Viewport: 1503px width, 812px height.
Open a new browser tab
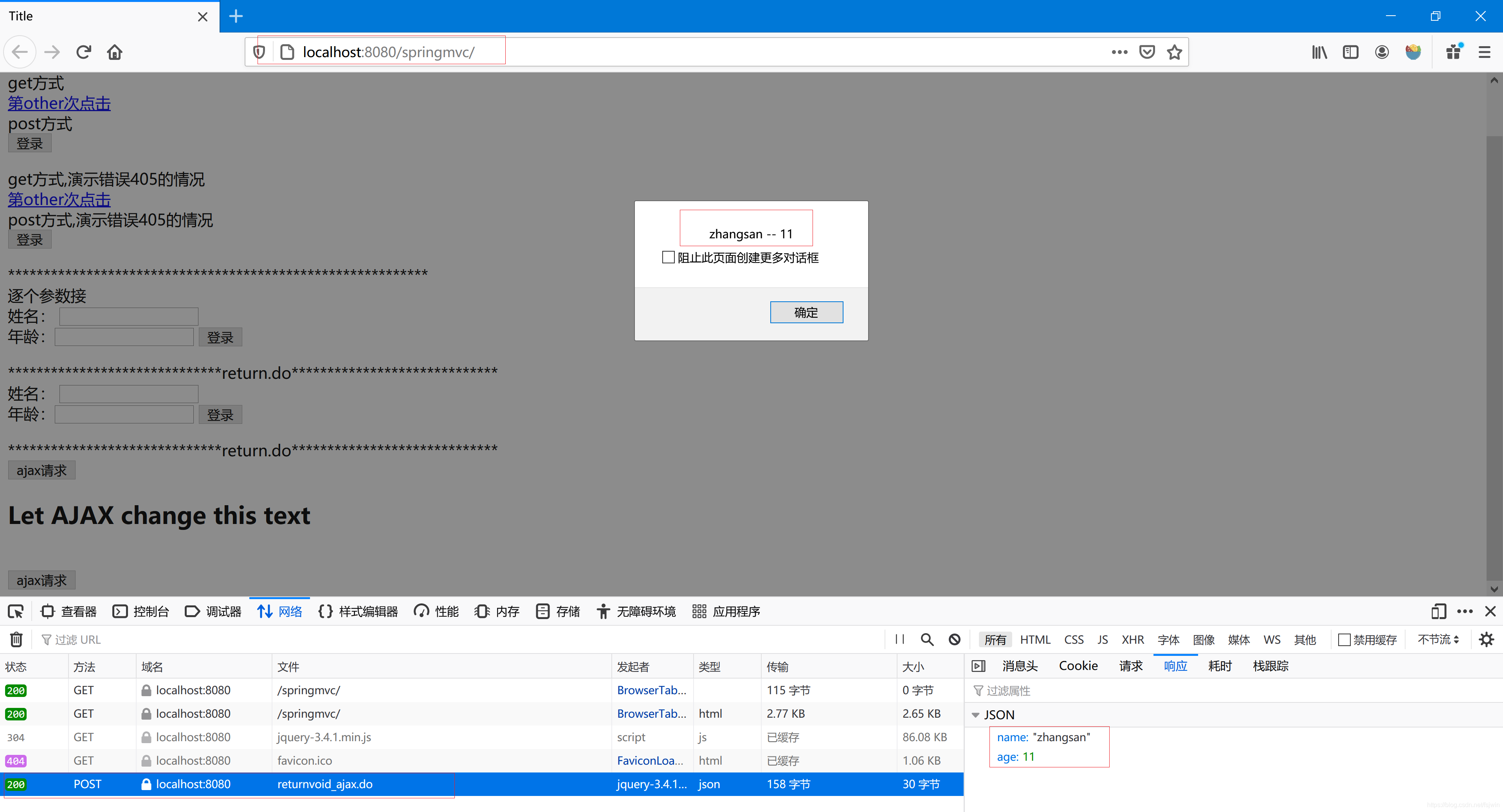tap(236, 16)
